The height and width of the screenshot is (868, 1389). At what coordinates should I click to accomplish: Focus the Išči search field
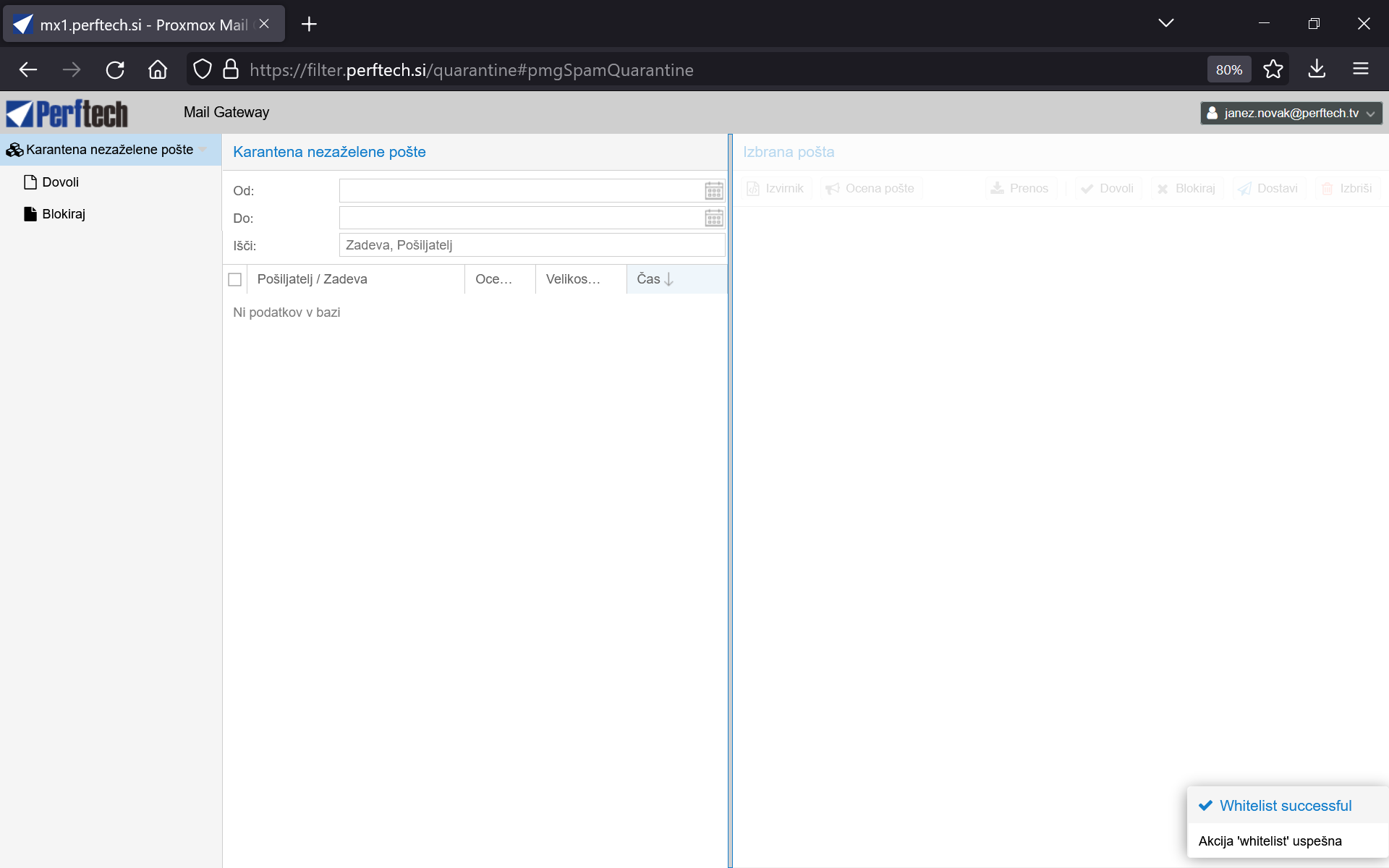(x=532, y=245)
